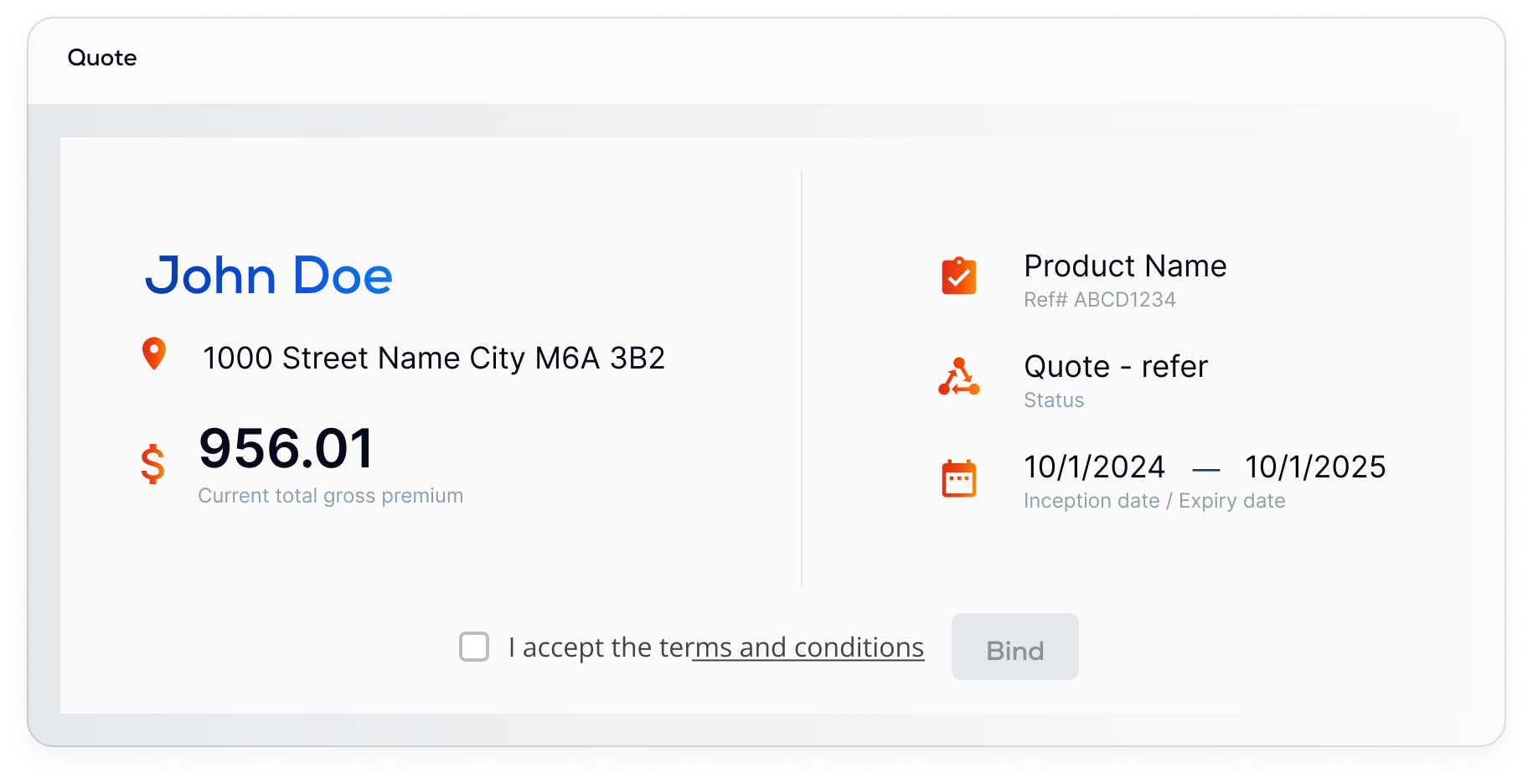Viewport: 1533px width, 784px height.
Task: Click the Quote header title
Action: (x=102, y=58)
